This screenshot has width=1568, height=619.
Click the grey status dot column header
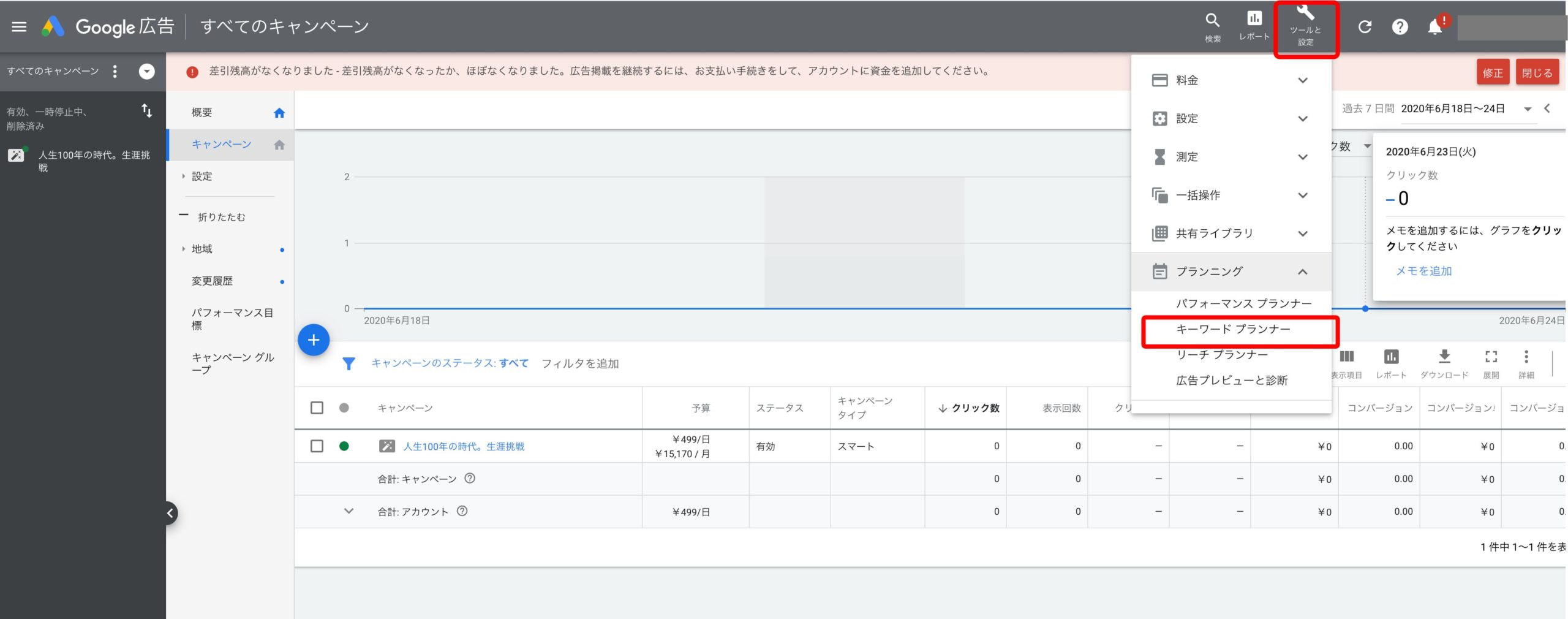344,408
